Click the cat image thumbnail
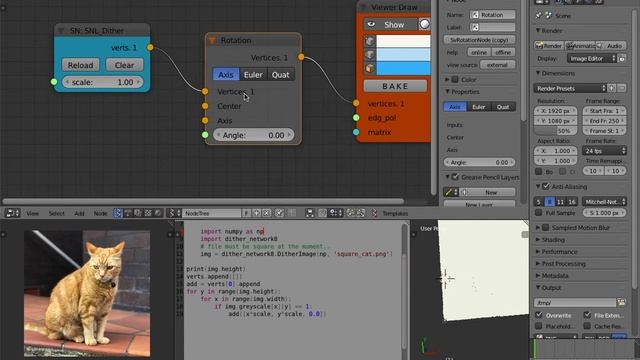Screen dimensions: 640x360 pyautogui.click(x=87, y=293)
